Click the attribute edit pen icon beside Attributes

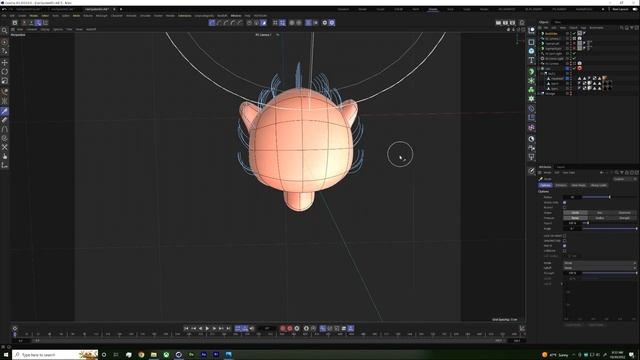(531, 171)
